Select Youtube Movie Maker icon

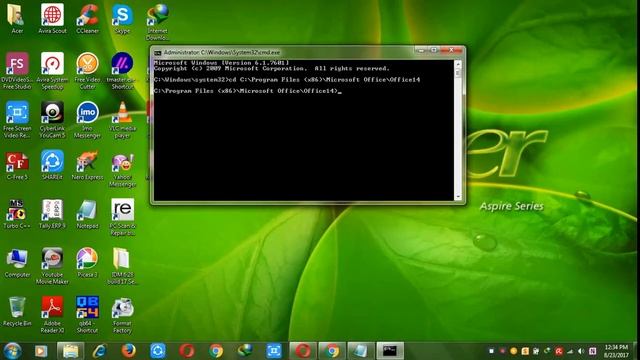(52, 266)
